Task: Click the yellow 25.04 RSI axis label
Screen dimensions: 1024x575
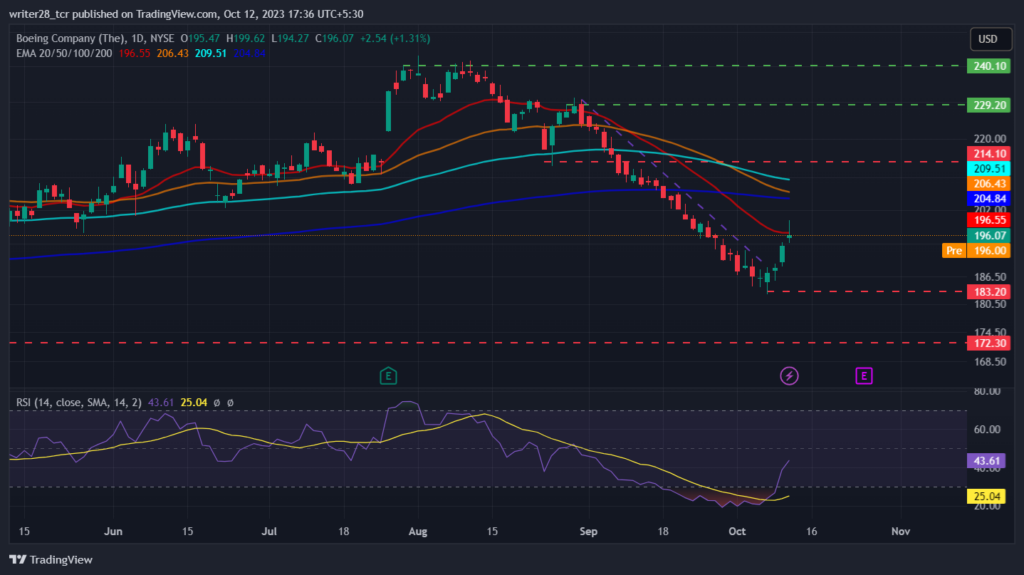Action: click(986, 496)
